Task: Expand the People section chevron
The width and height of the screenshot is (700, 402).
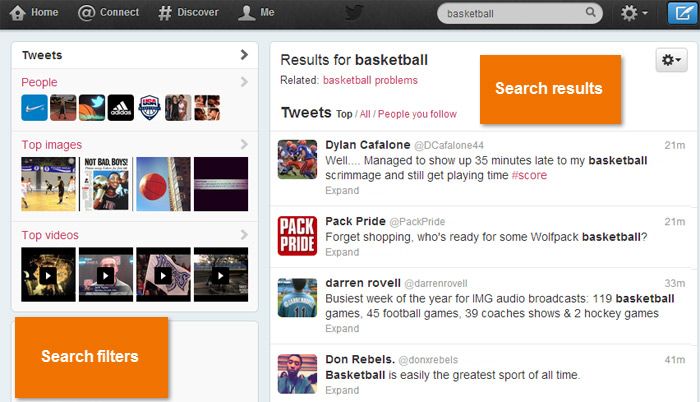Action: [x=244, y=82]
